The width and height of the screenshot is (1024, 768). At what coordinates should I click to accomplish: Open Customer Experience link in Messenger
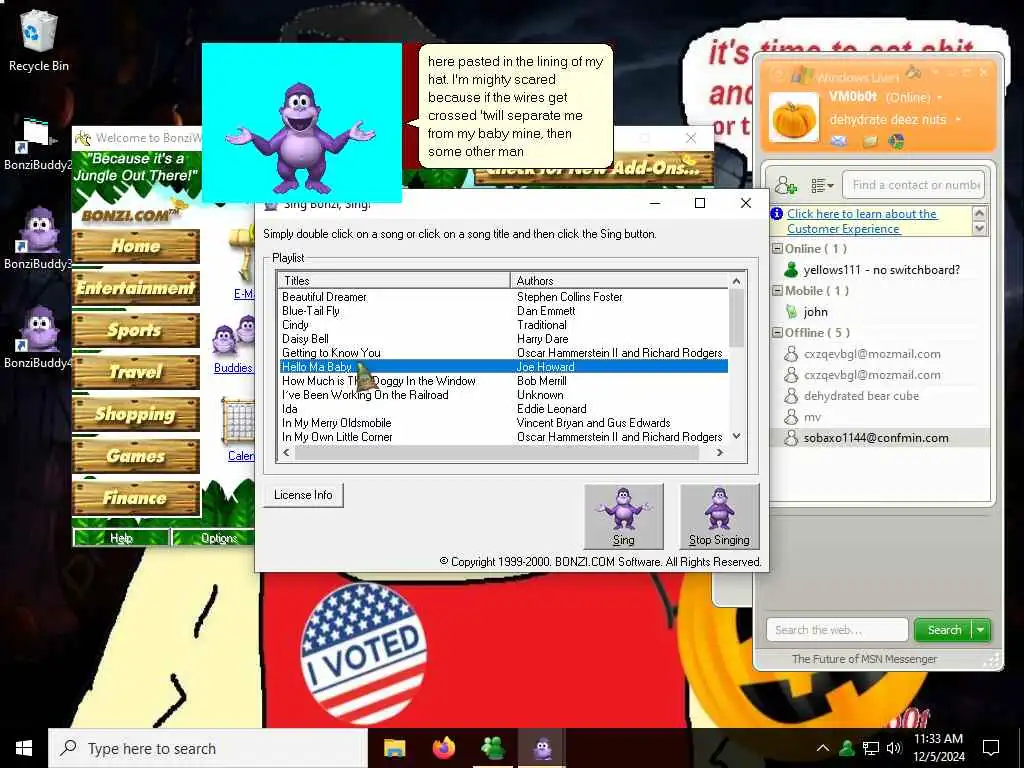click(862, 221)
